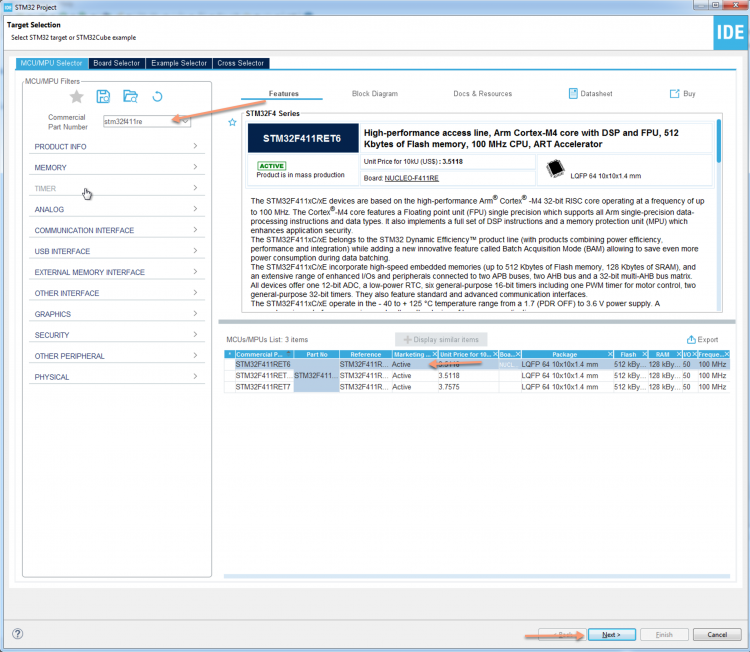Star the STM32F411RET6 as favorite

pyautogui.click(x=232, y=122)
